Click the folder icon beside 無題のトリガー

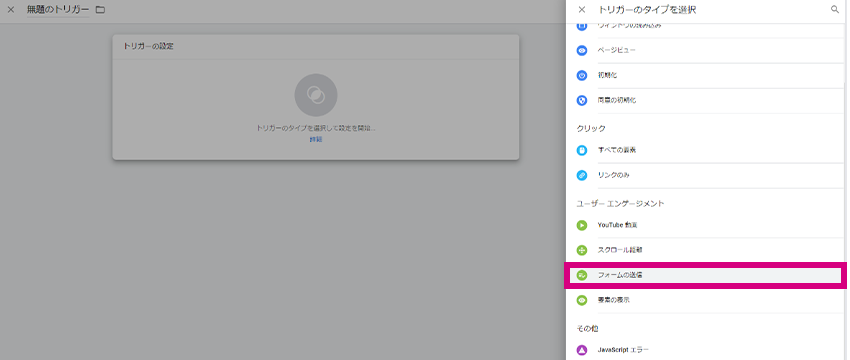point(100,10)
